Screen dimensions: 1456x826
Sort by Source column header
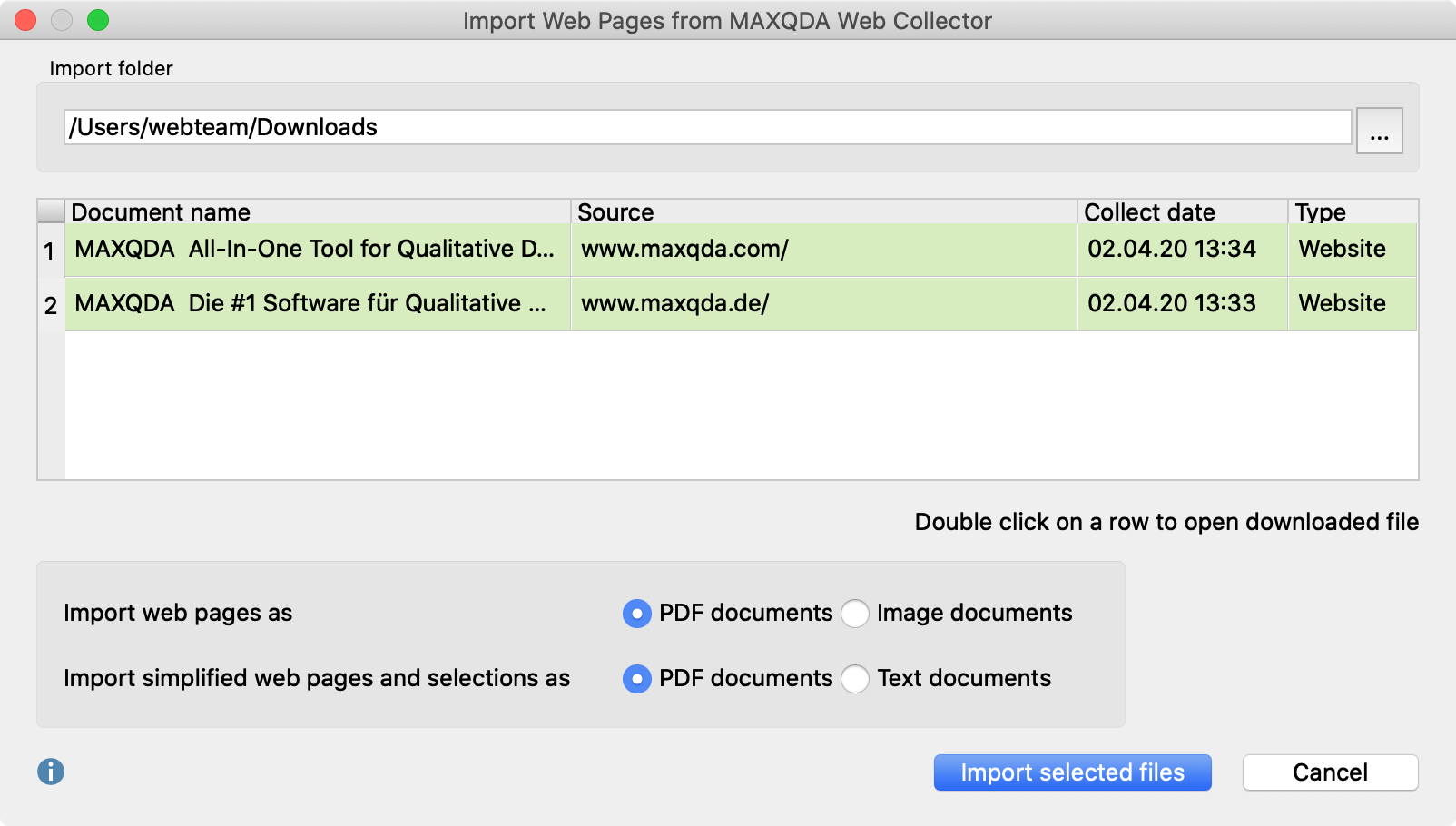click(x=823, y=211)
